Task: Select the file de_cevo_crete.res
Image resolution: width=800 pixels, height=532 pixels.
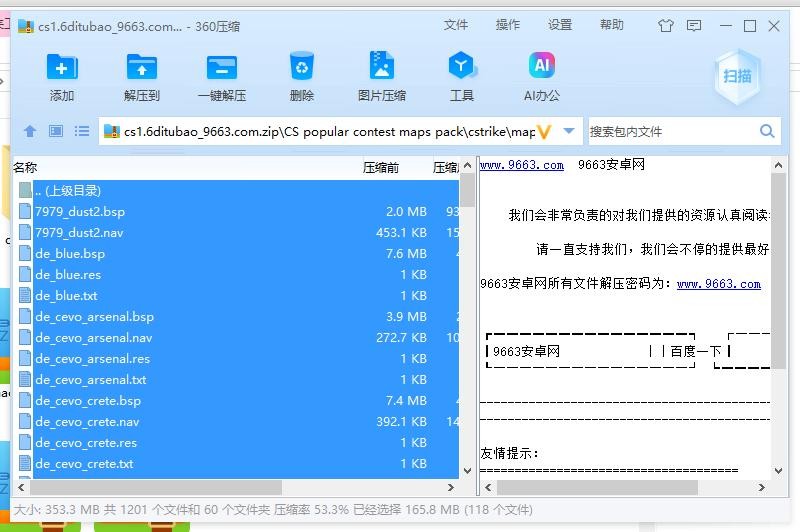Action: pyautogui.click(x=86, y=443)
